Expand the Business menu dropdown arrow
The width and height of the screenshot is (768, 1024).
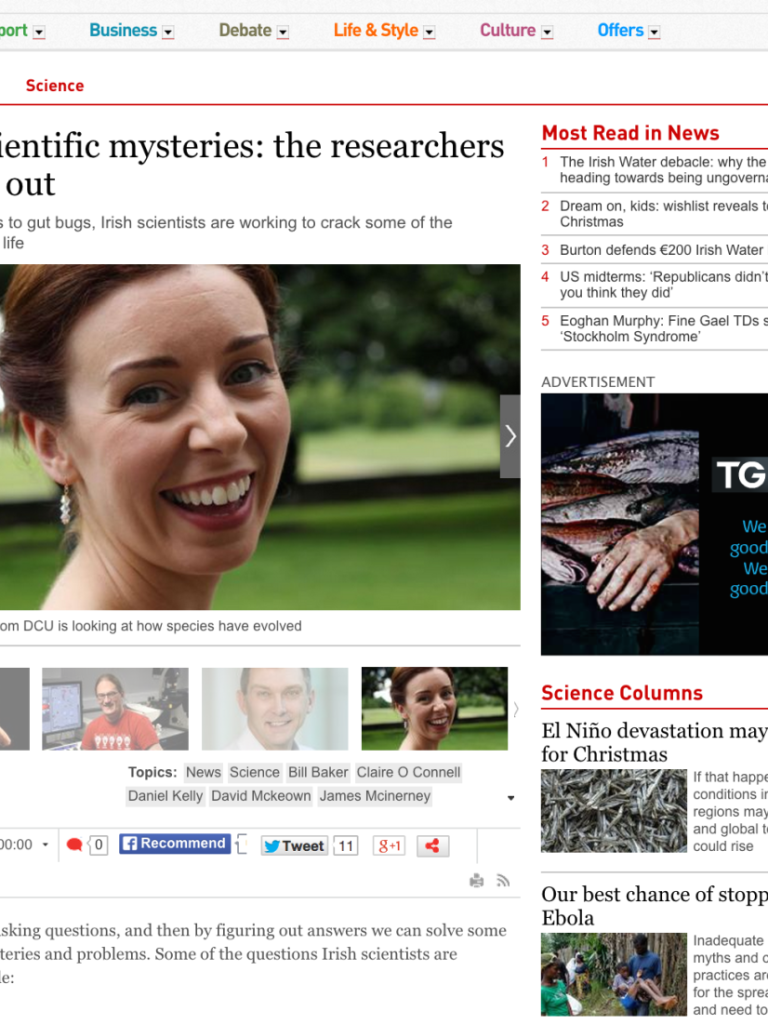(x=168, y=32)
